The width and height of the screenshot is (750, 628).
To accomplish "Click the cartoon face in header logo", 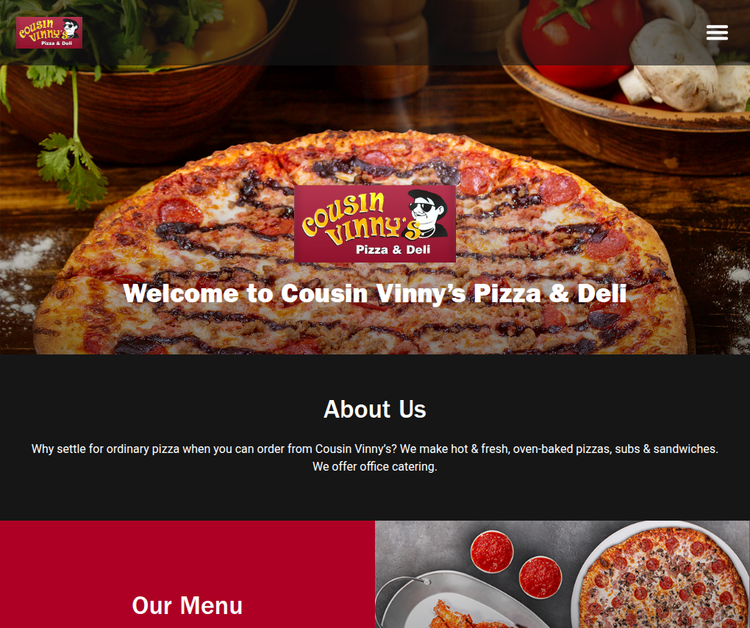I will pyautogui.click(x=70, y=30).
